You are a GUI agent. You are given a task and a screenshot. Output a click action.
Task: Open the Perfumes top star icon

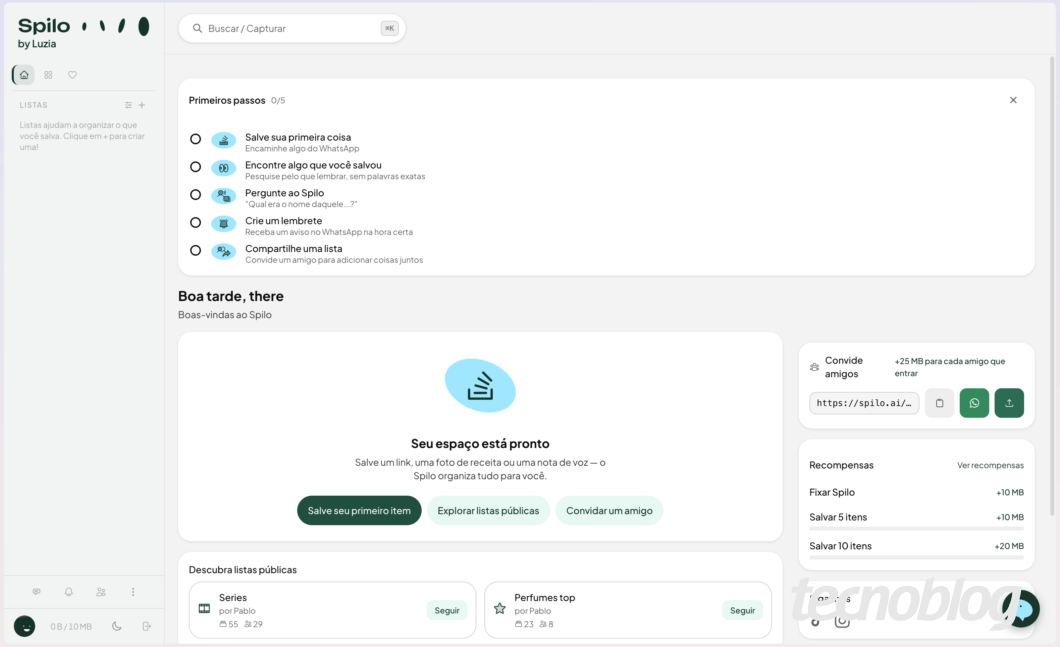500,608
